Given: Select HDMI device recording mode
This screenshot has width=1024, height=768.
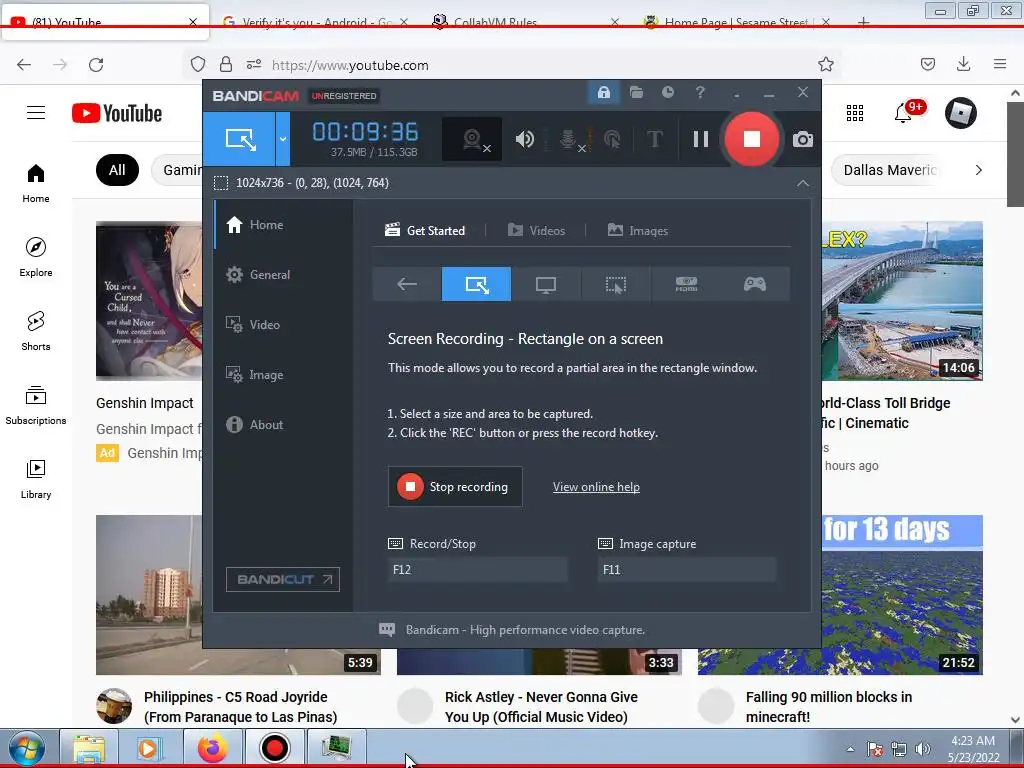Looking at the screenshot, I should click(x=686, y=284).
